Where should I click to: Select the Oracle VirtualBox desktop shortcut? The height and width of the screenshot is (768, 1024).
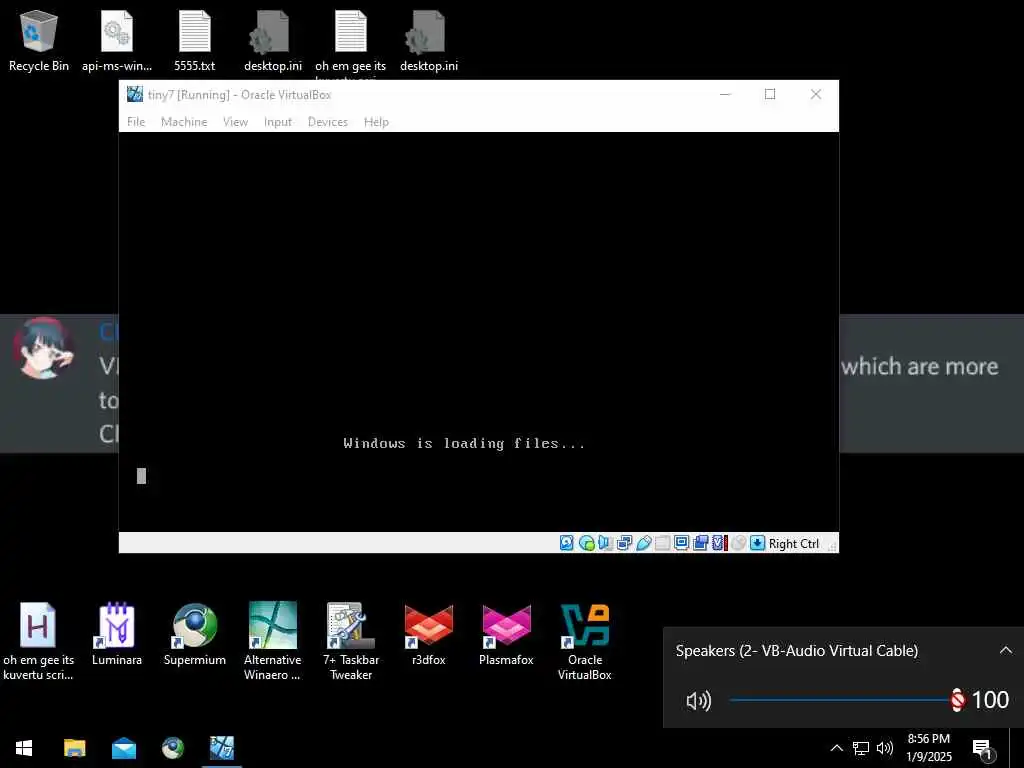pos(584,641)
